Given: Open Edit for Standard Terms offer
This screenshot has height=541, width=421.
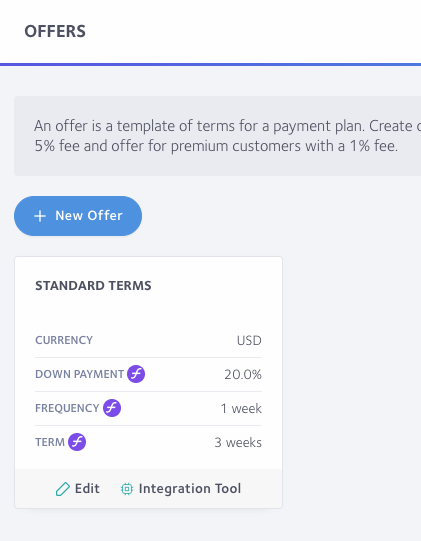Looking at the screenshot, I should pos(78,489).
